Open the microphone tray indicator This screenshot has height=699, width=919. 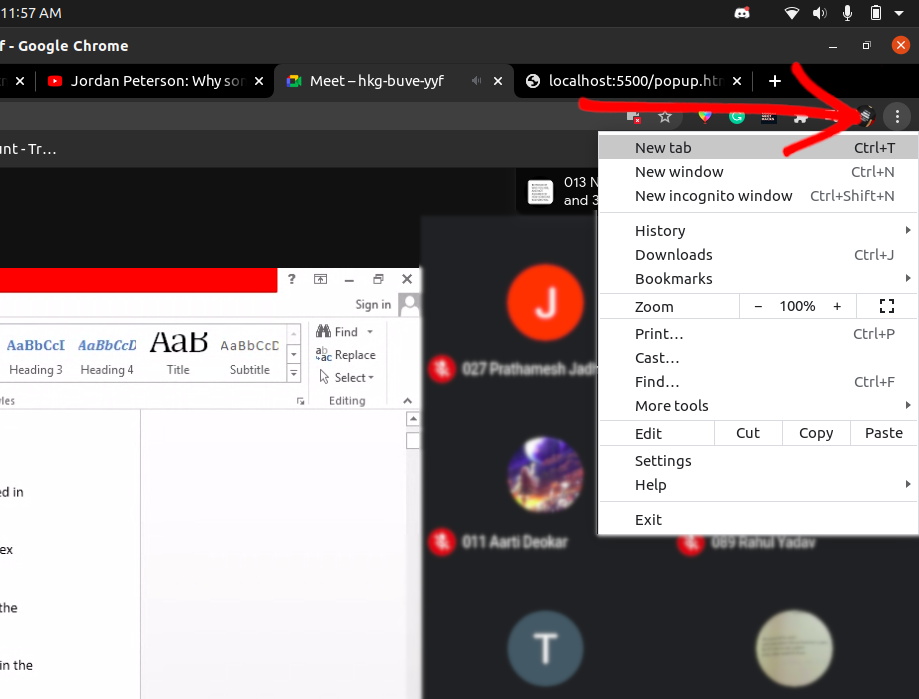(x=847, y=13)
